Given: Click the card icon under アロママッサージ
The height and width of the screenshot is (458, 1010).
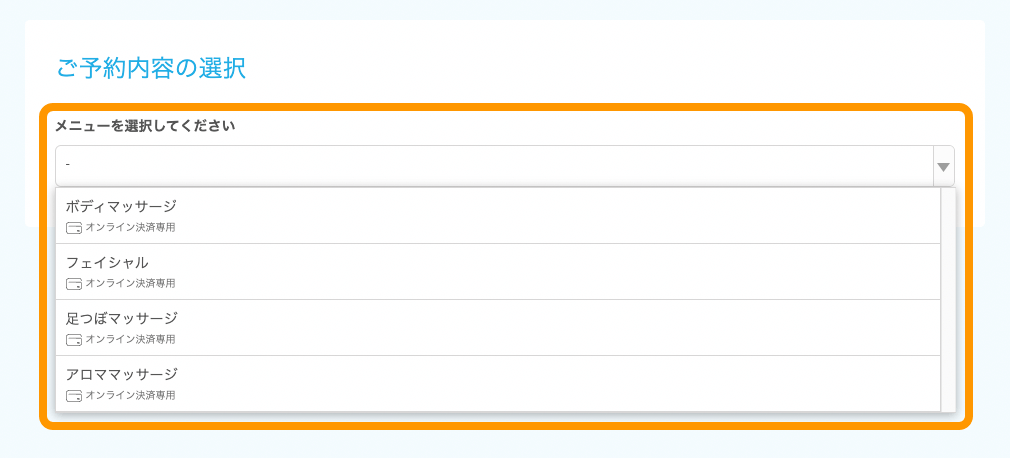Looking at the screenshot, I should tap(73, 396).
